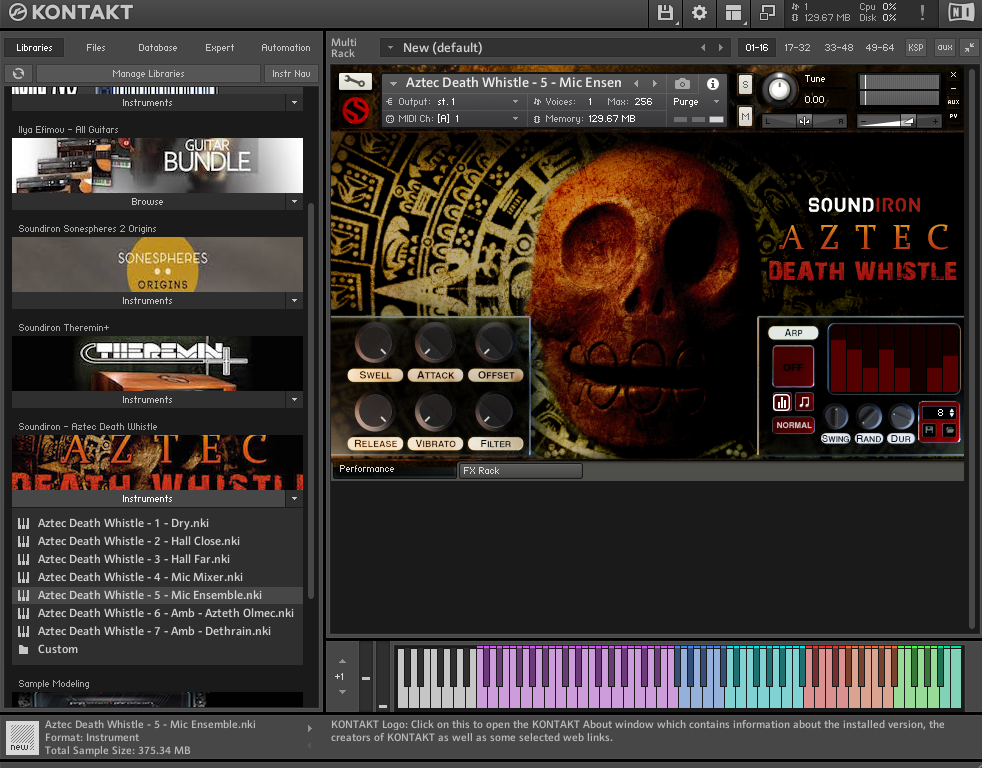Select the previous multi preset arrow

pyautogui.click(x=703, y=48)
